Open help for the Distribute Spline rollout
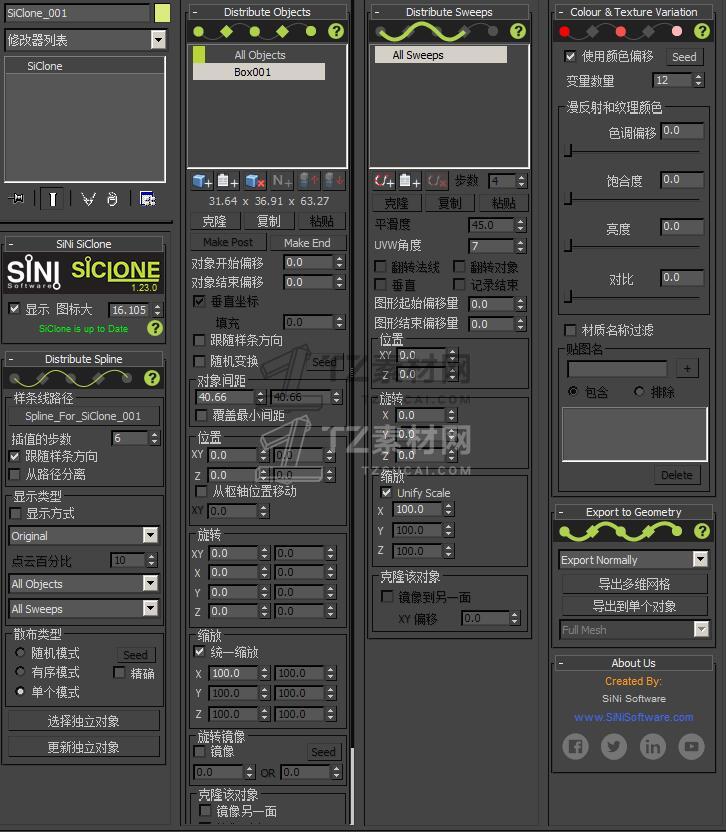 tap(152, 378)
